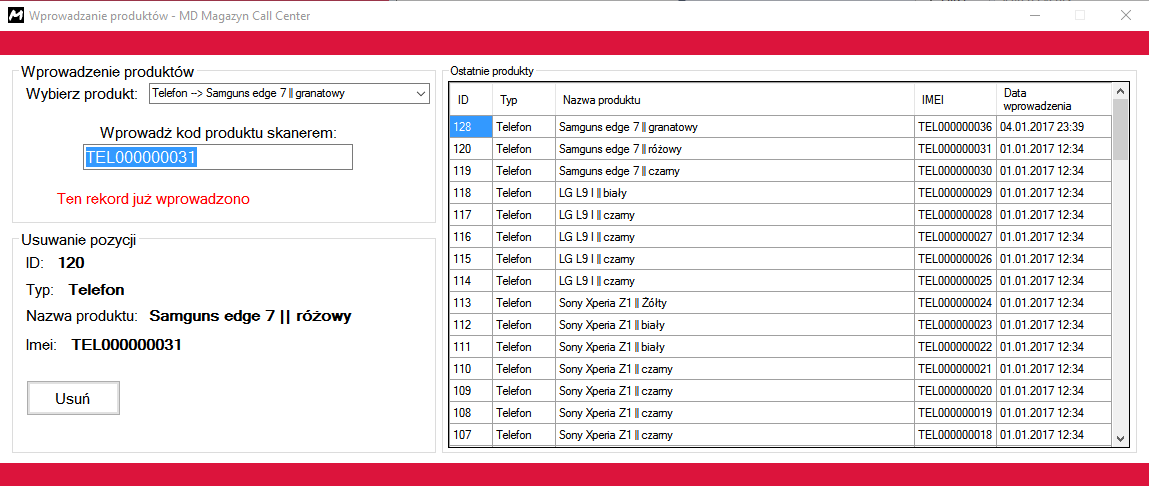Click the Usuń button

point(73,398)
